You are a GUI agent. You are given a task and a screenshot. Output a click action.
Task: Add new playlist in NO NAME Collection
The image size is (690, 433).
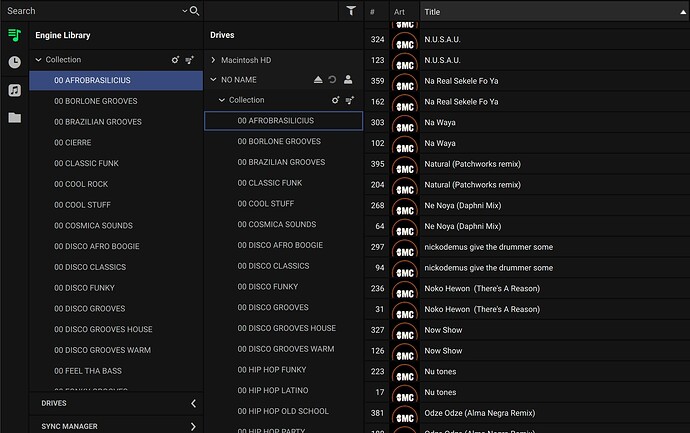coord(350,100)
